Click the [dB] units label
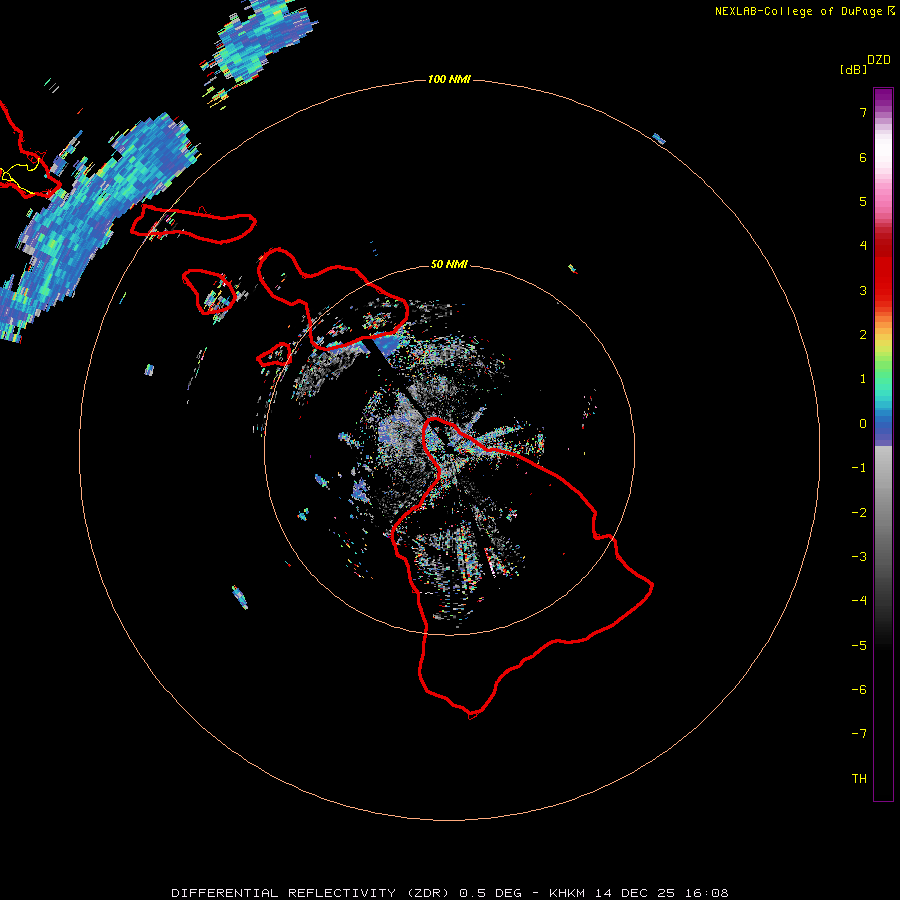Viewport: 900px width, 900px height. click(x=853, y=69)
